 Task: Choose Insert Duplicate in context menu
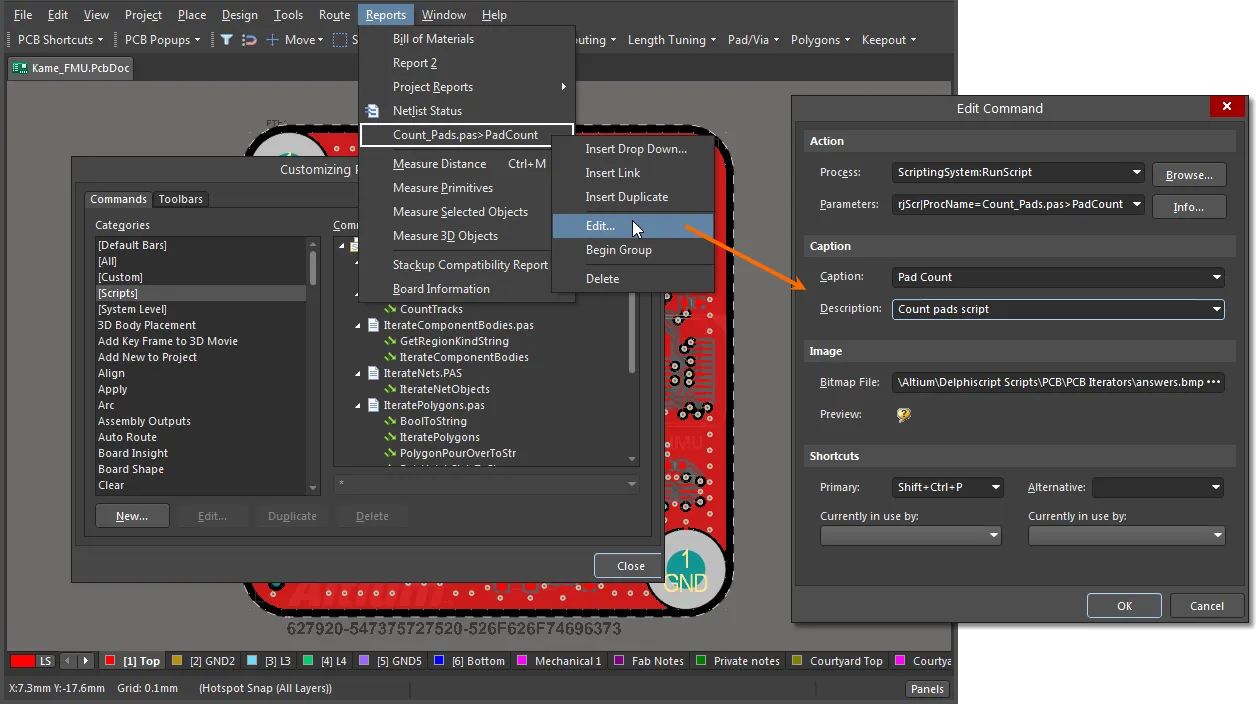626,197
